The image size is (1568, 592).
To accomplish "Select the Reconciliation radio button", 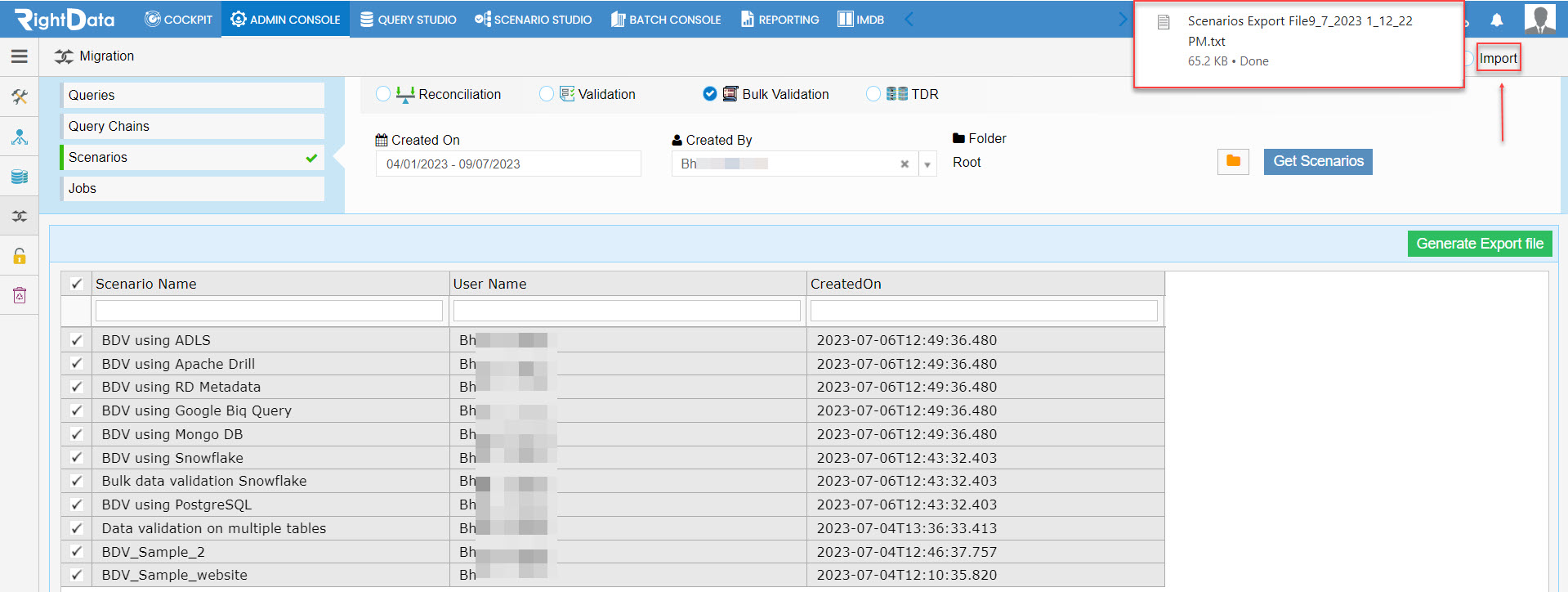I will pyautogui.click(x=383, y=94).
